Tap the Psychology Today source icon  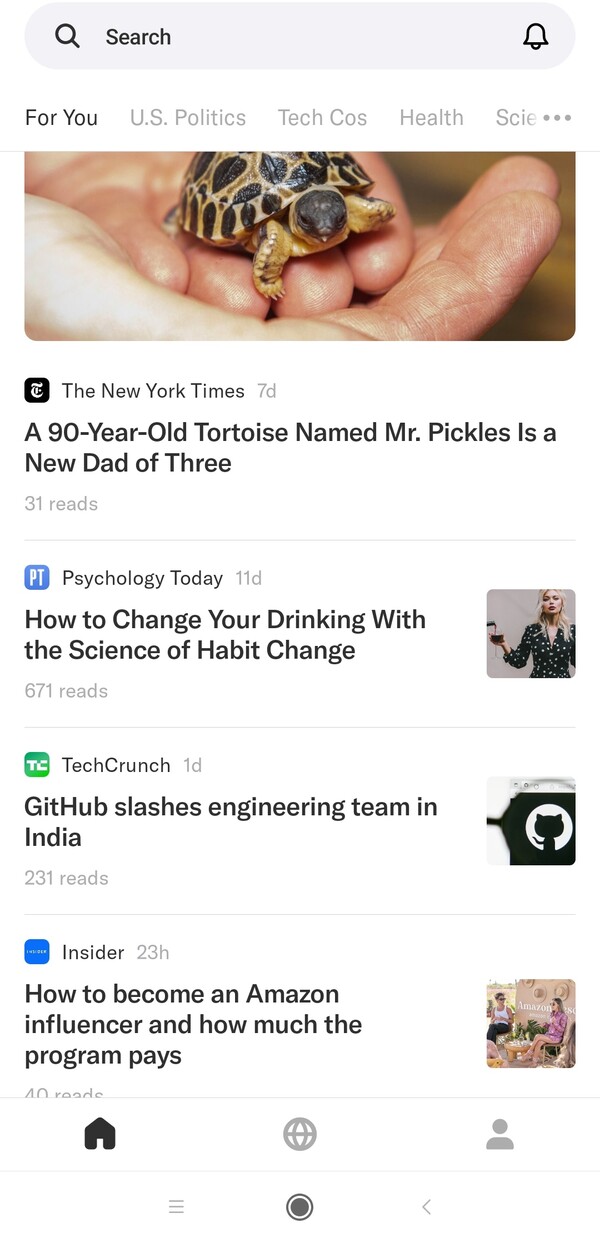pyautogui.click(x=37, y=578)
